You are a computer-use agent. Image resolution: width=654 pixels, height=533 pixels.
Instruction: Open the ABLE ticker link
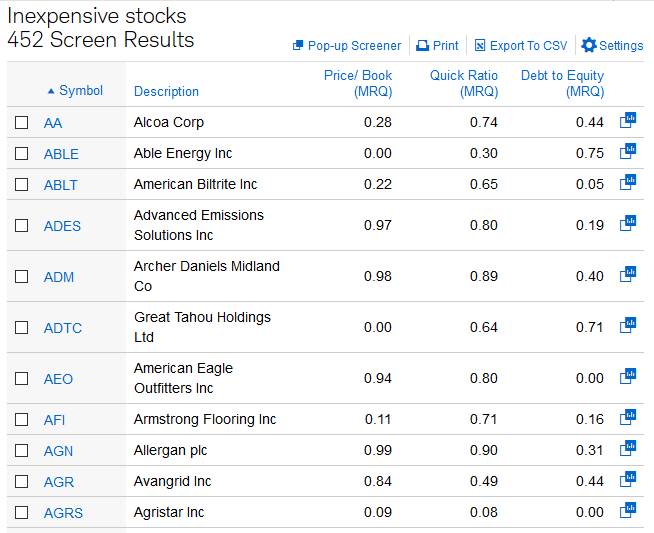[61, 154]
